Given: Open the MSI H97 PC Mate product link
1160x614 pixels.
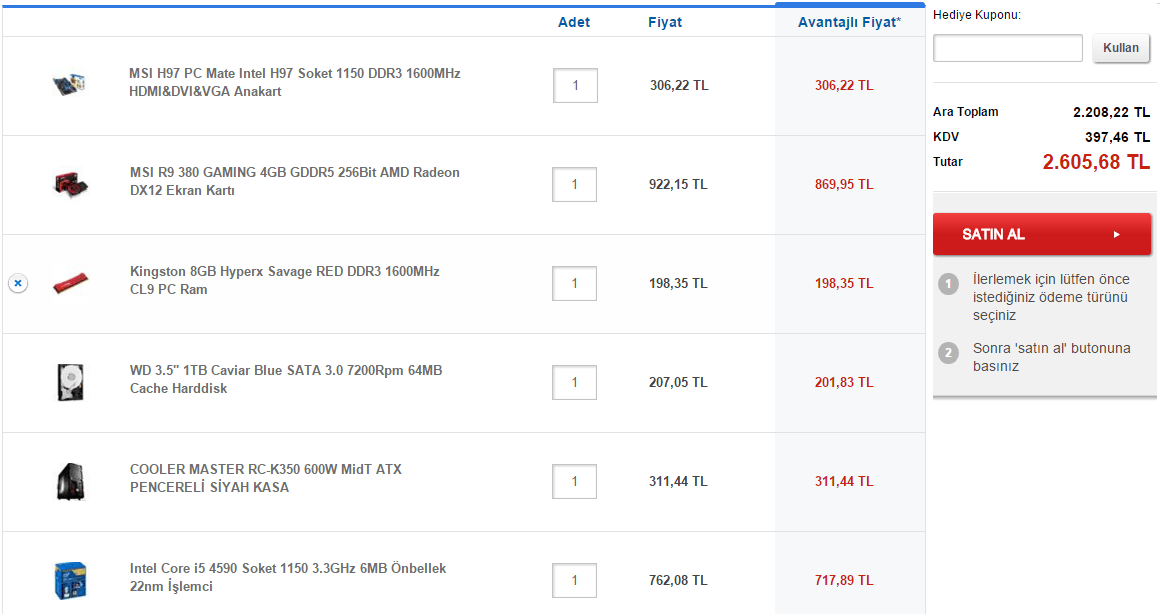Looking at the screenshot, I should pos(294,82).
